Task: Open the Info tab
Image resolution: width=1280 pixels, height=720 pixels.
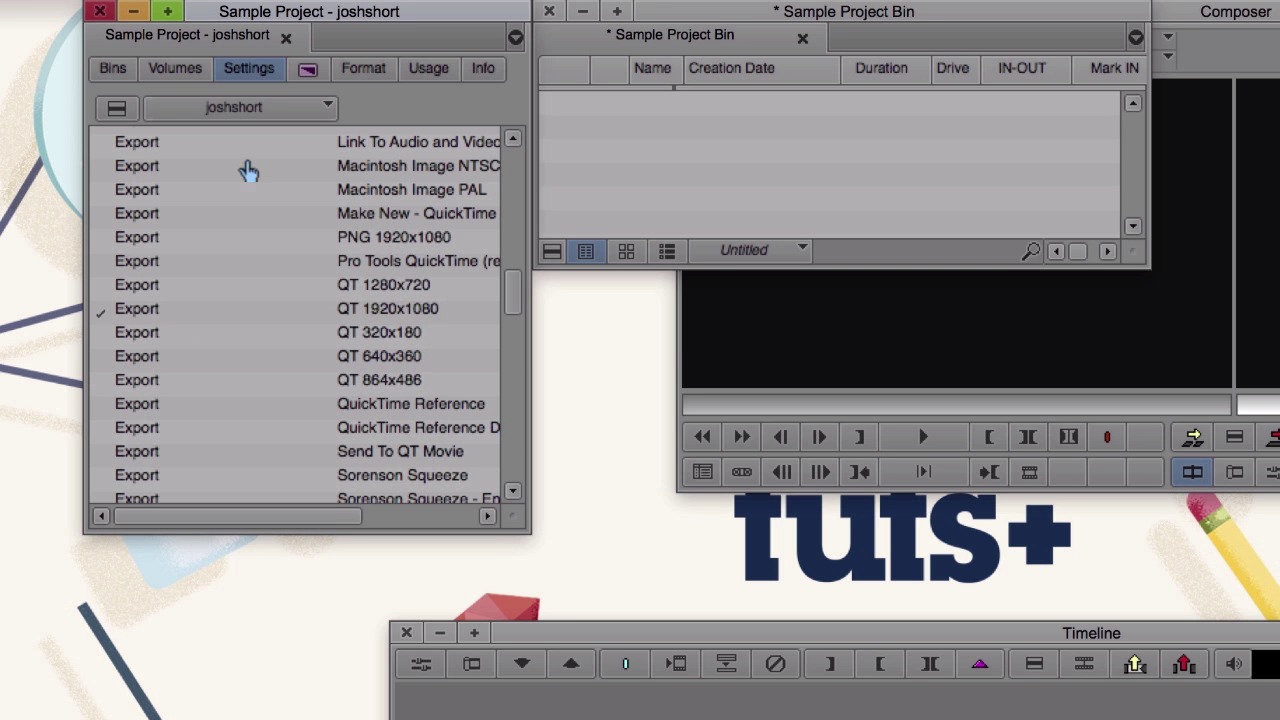Action: coord(483,68)
